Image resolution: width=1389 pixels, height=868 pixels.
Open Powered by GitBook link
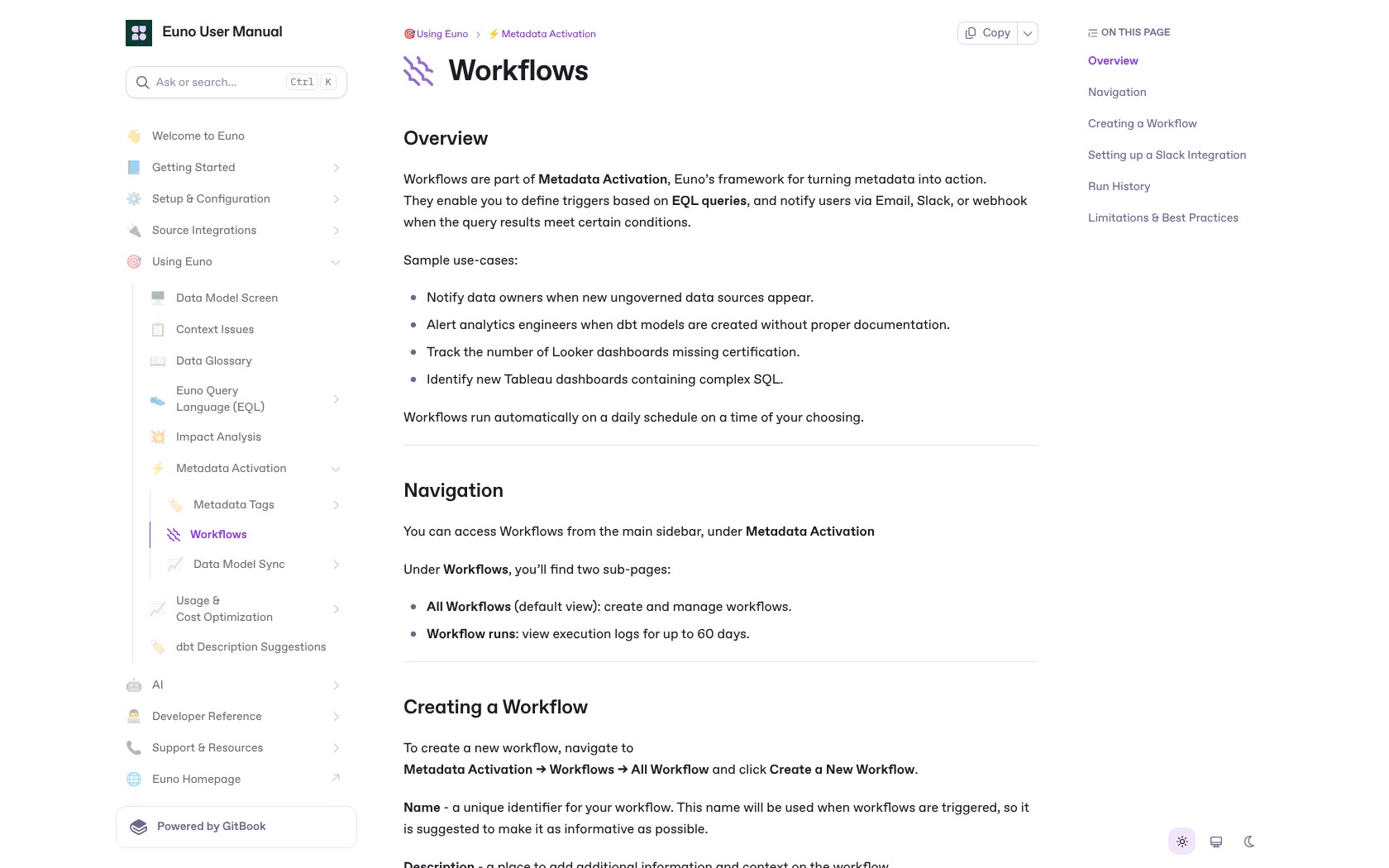tap(236, 827)
